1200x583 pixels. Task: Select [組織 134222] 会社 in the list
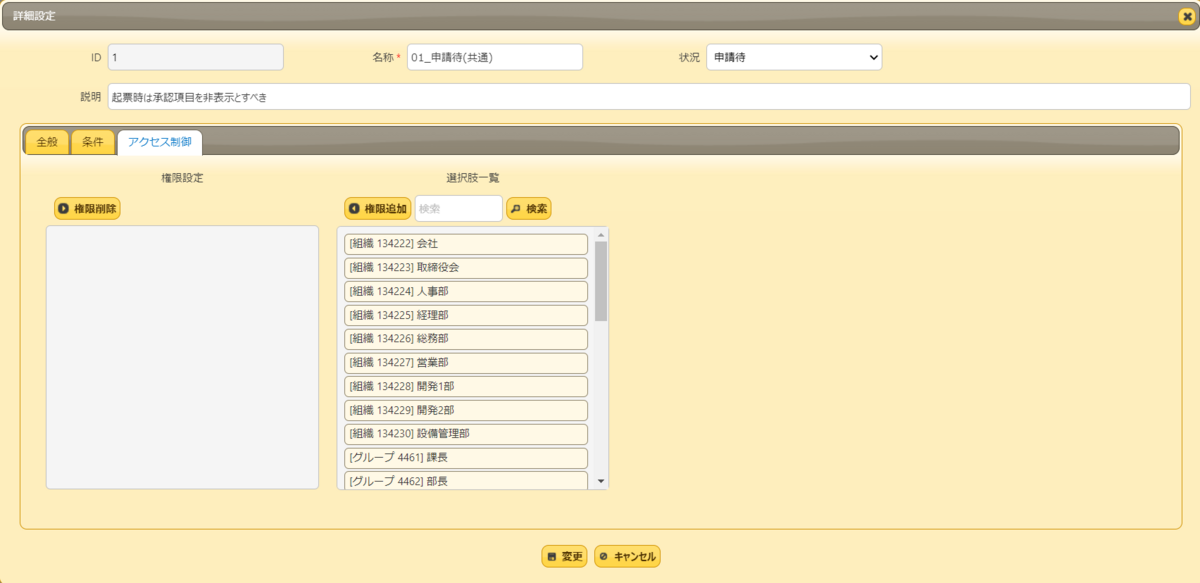click(x=466, y=244)
